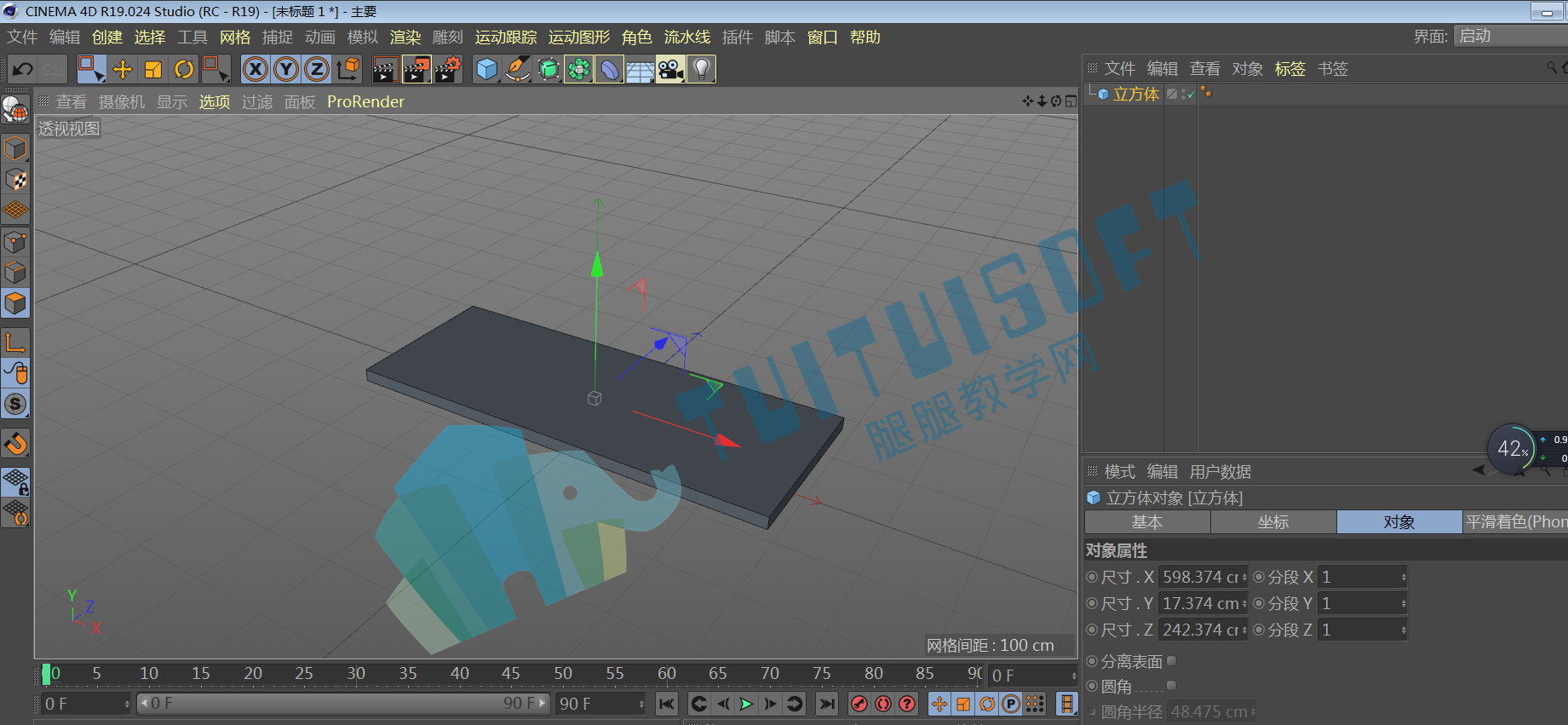Add a light object using the bulb icon
The height and width of the screenshot is (725, 1568).
(701, 69)
